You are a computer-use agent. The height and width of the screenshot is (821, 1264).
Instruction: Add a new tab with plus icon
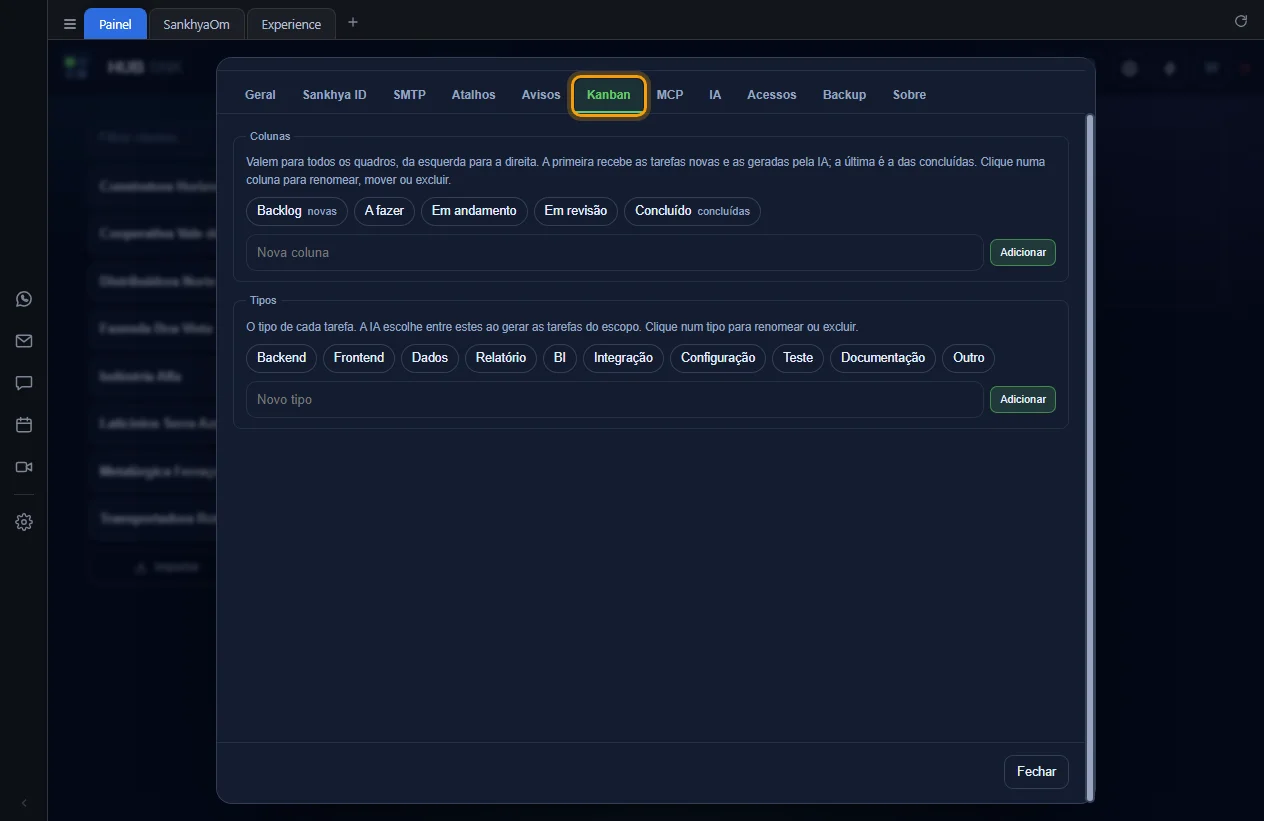(x=352, y=23)
